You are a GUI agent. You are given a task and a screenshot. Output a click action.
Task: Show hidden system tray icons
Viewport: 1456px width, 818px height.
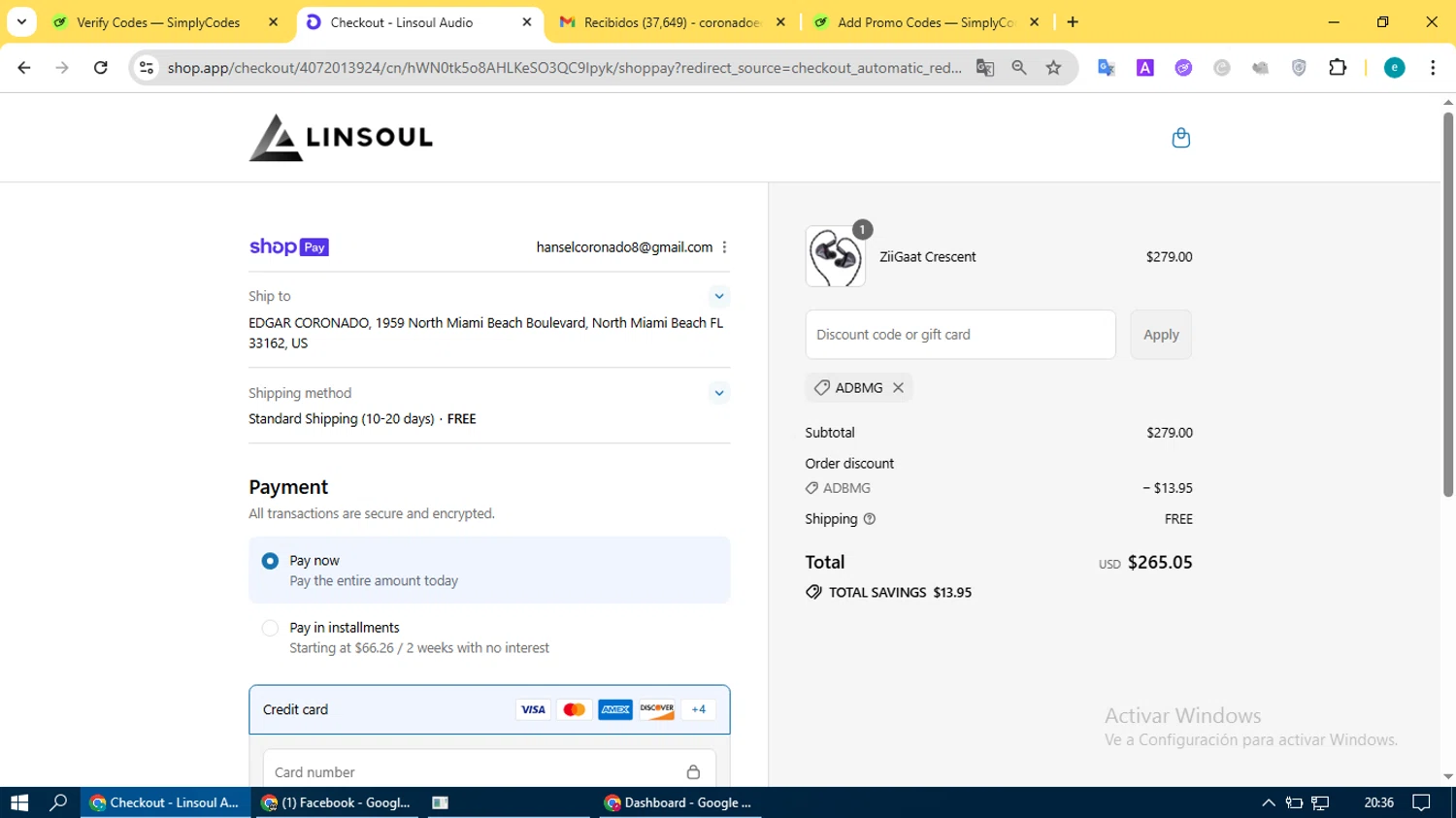click(x=1268, y=802)
